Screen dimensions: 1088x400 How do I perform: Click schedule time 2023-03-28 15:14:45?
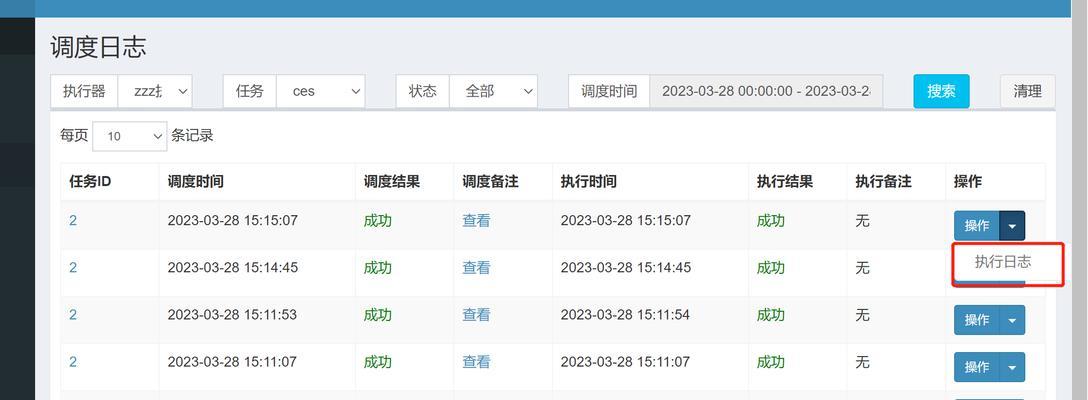click(x=232, y=267)
